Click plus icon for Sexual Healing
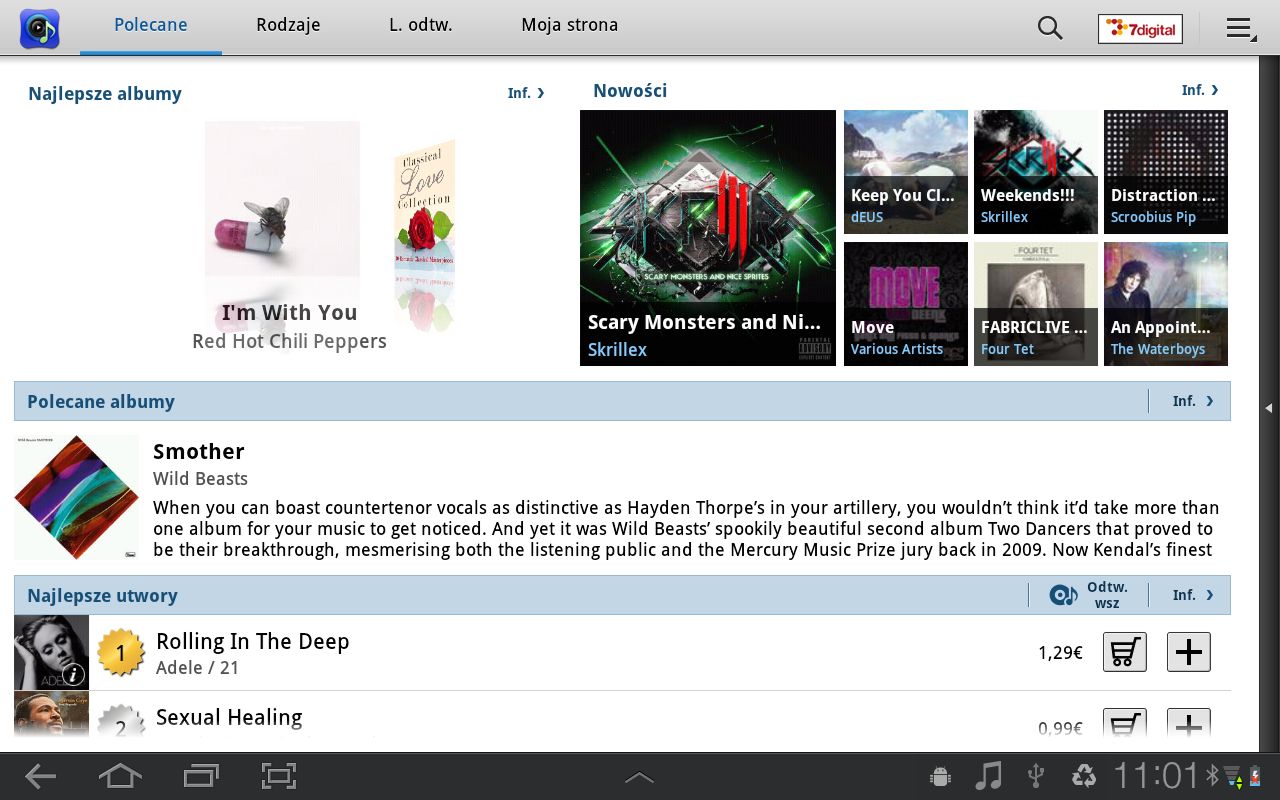1280x800 pixels. pyautogui.click(x=1189, y=724)
